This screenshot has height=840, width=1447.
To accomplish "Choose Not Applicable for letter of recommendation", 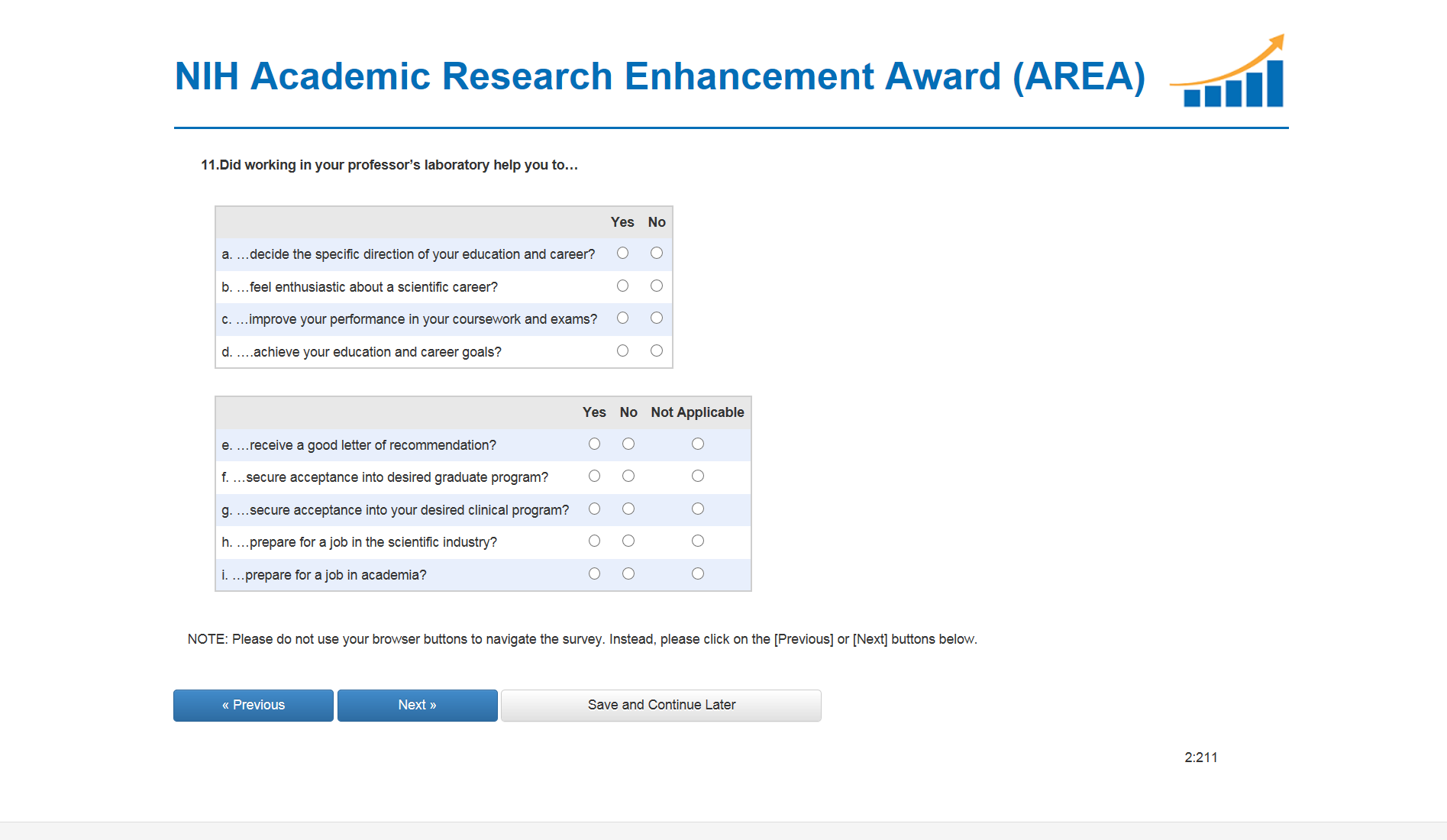I will [698, 444].
